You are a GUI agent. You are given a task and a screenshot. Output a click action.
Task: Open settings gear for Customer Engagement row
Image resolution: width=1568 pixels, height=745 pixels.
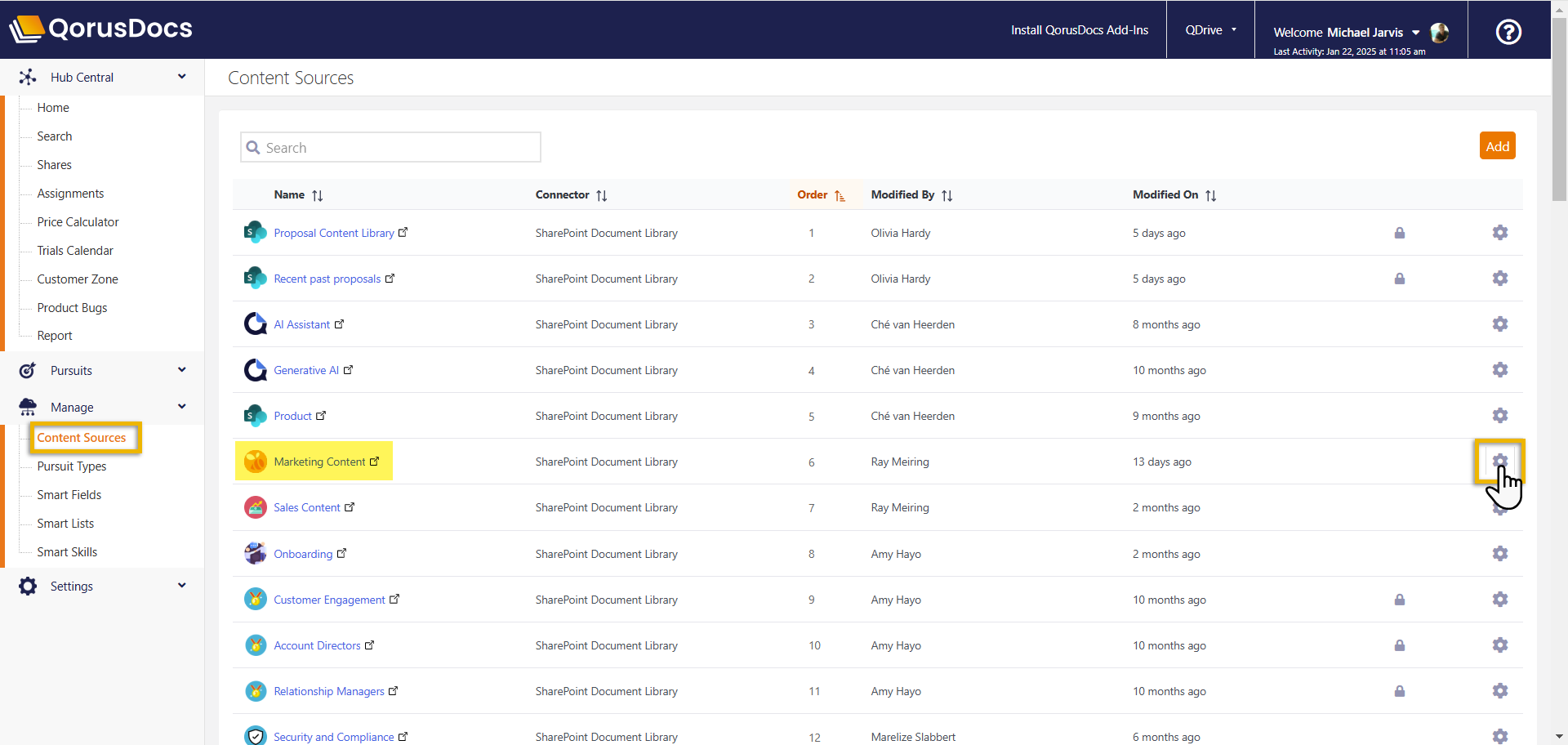point(1499,600)
